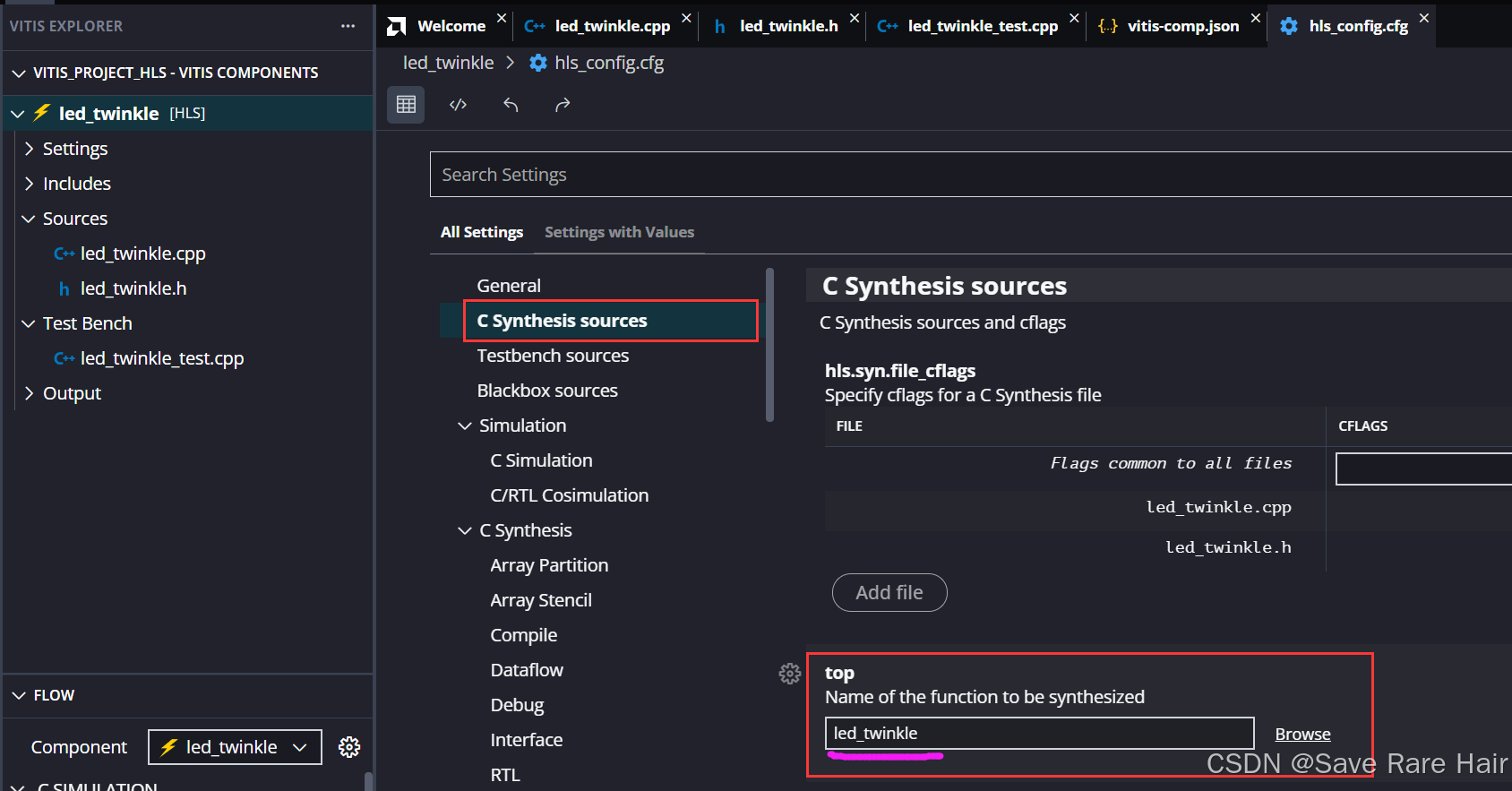Click the hls_config.cfg breadcrumb text

[609, 63]
